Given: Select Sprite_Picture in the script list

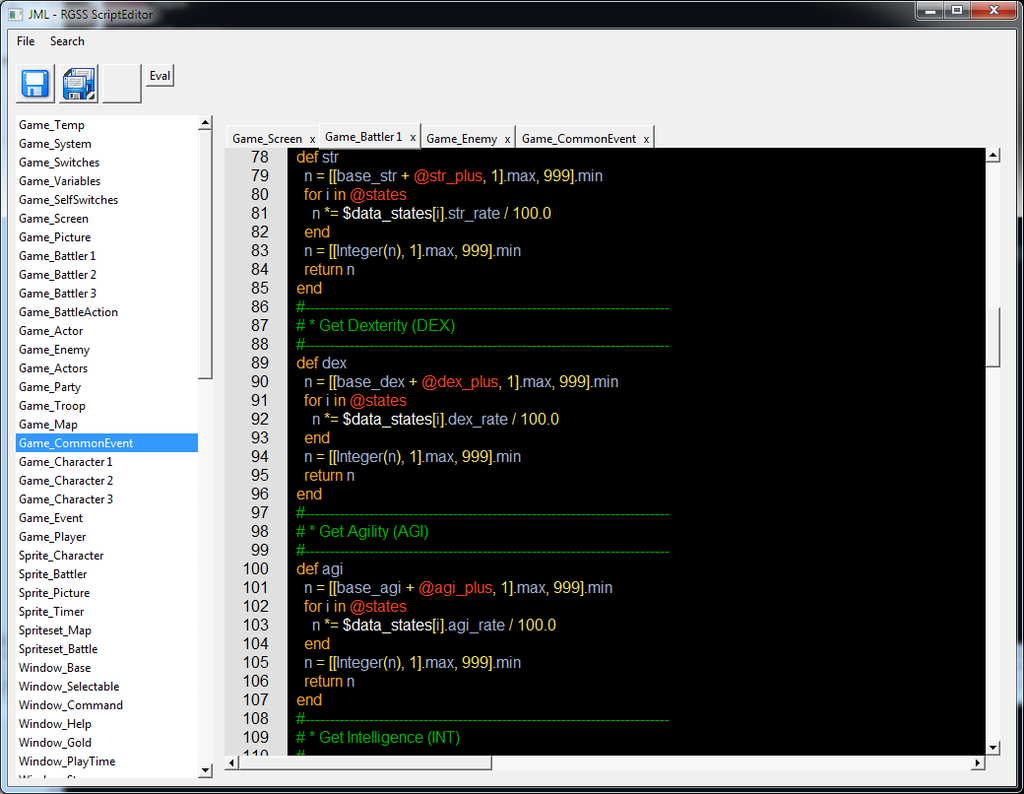Looking at the screenshot, I should pos(106,593).
